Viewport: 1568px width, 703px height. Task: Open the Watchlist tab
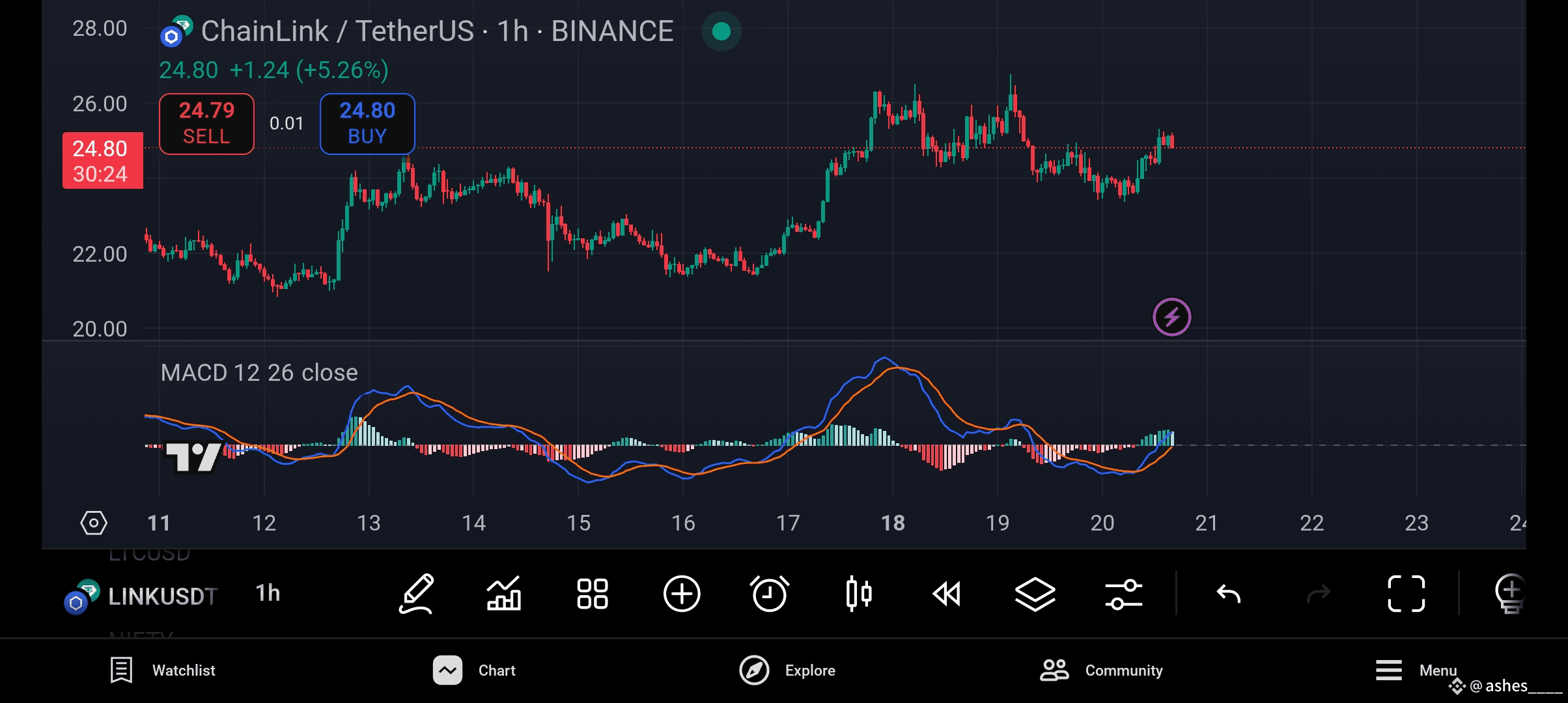163,670
